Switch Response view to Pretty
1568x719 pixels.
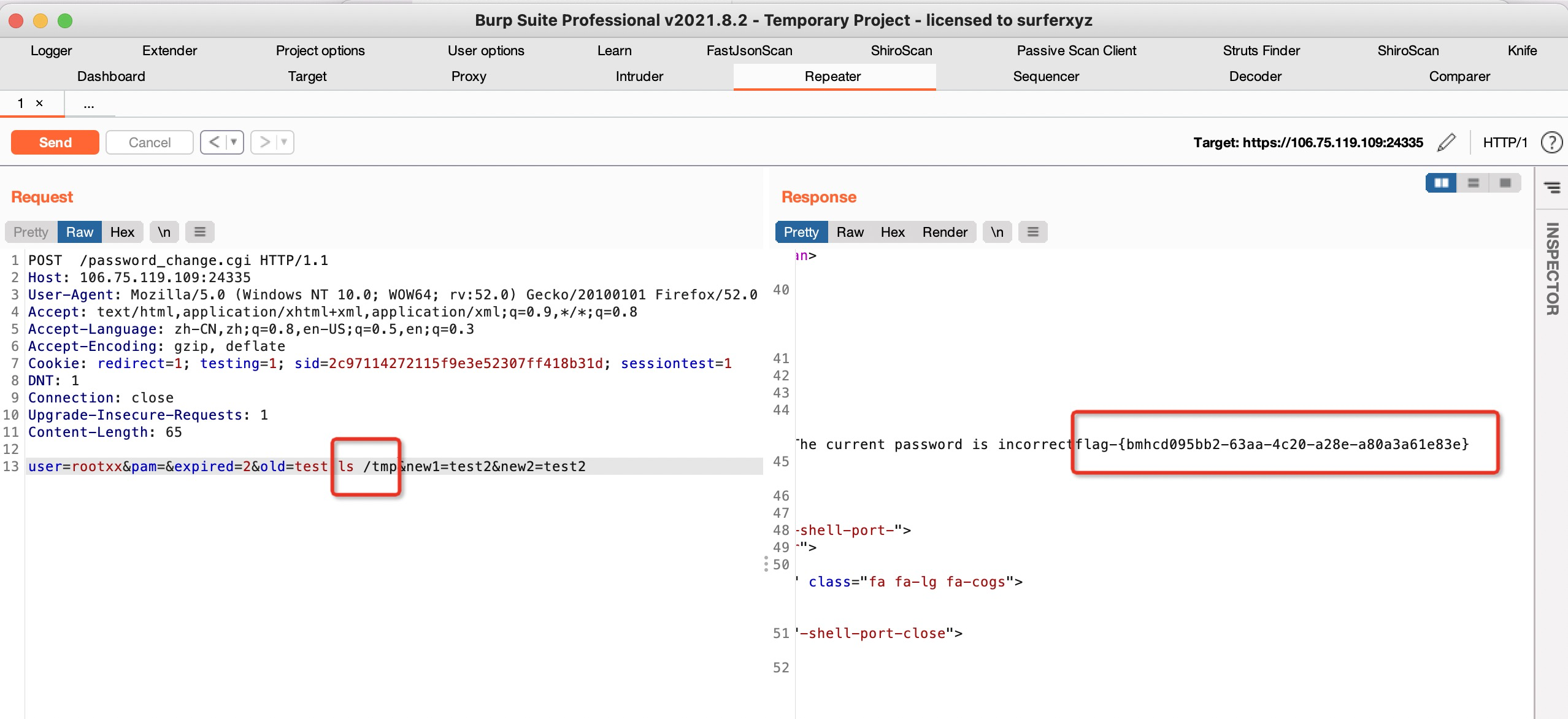point(801,232)
